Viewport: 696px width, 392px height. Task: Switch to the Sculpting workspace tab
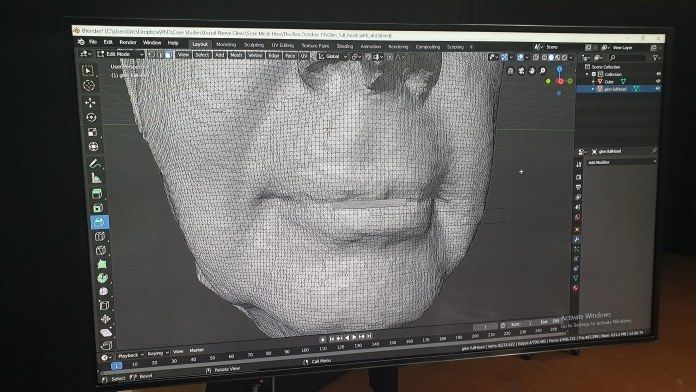coord(254,45)
